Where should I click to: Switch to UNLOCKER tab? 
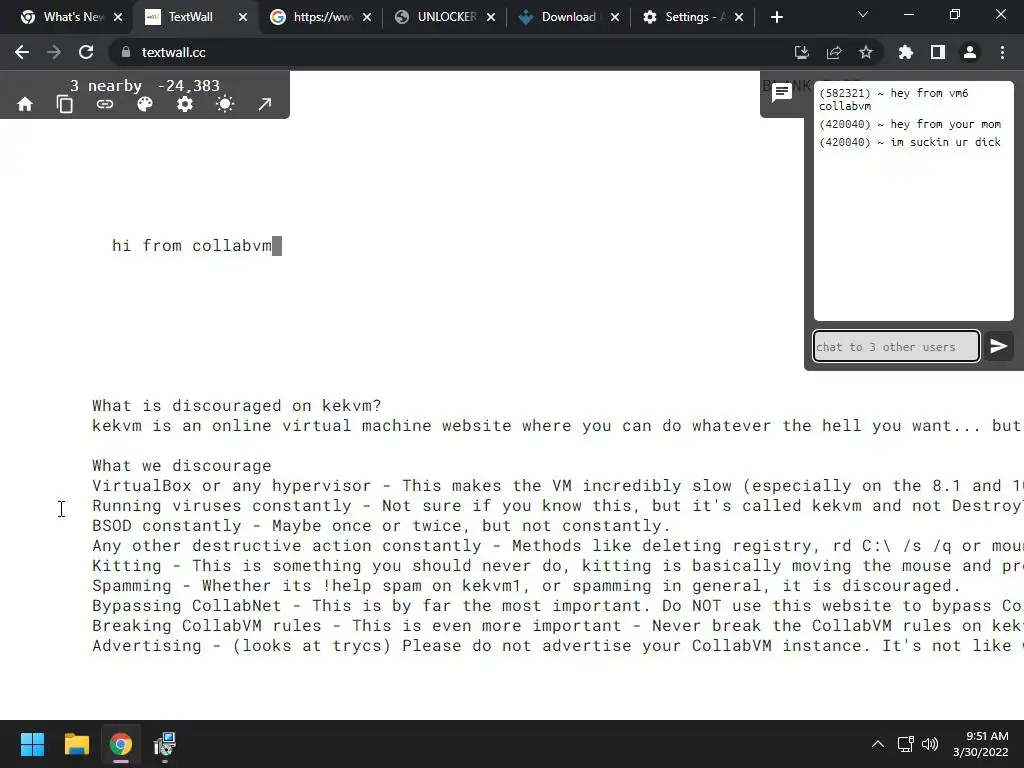(445, 17)
